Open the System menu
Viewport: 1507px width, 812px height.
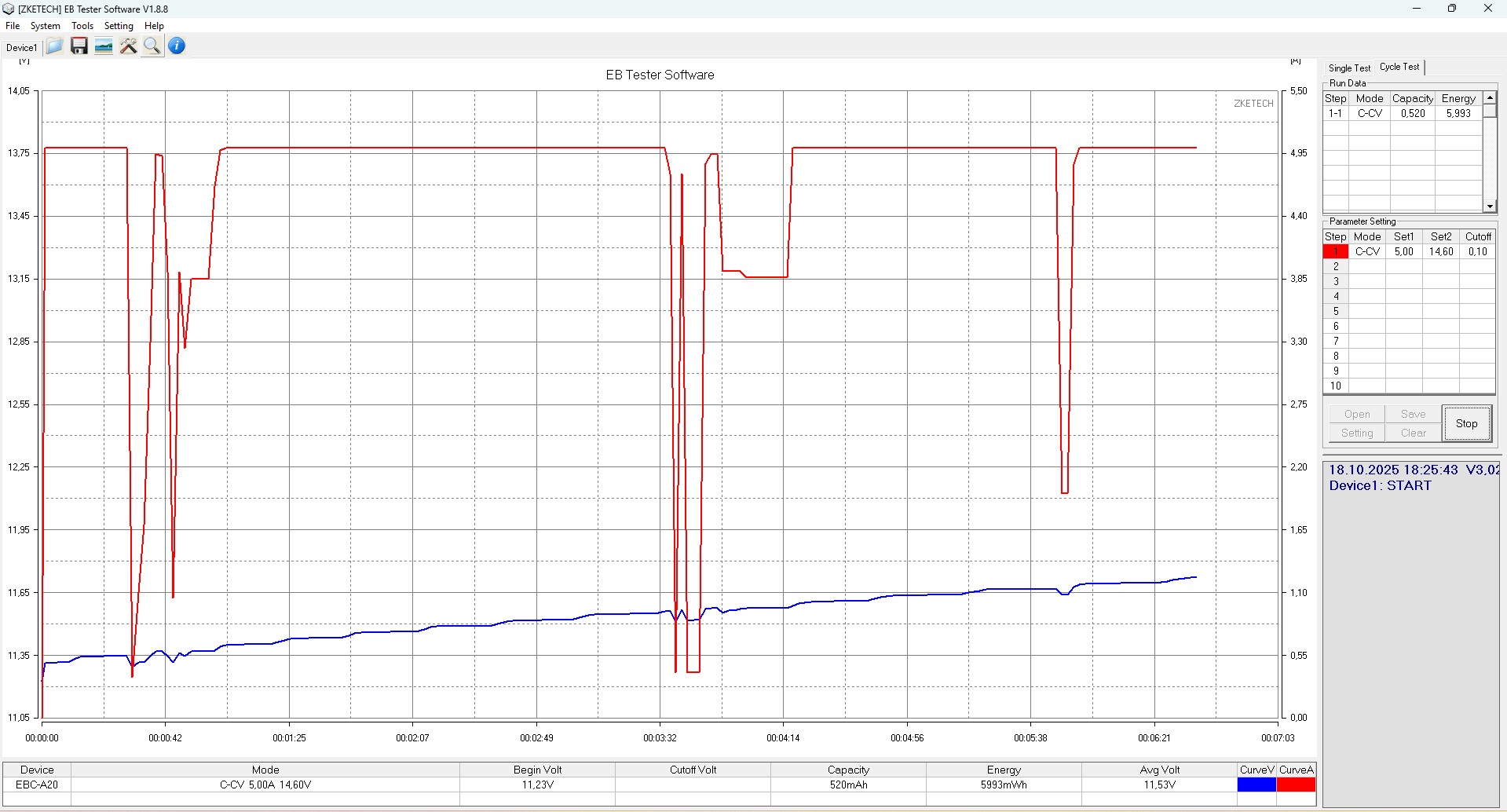coord(45,26)
